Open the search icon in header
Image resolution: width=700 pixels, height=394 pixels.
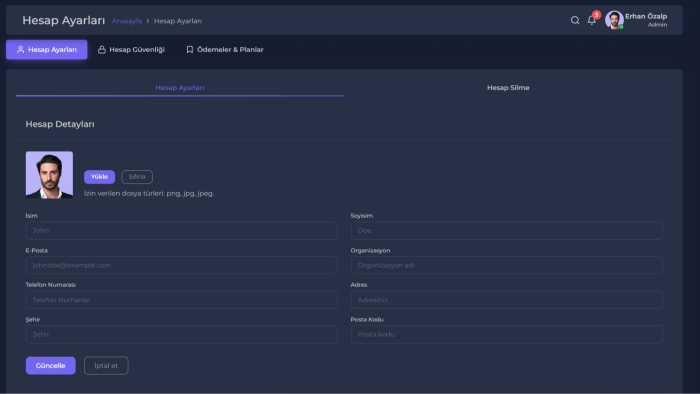575,20
